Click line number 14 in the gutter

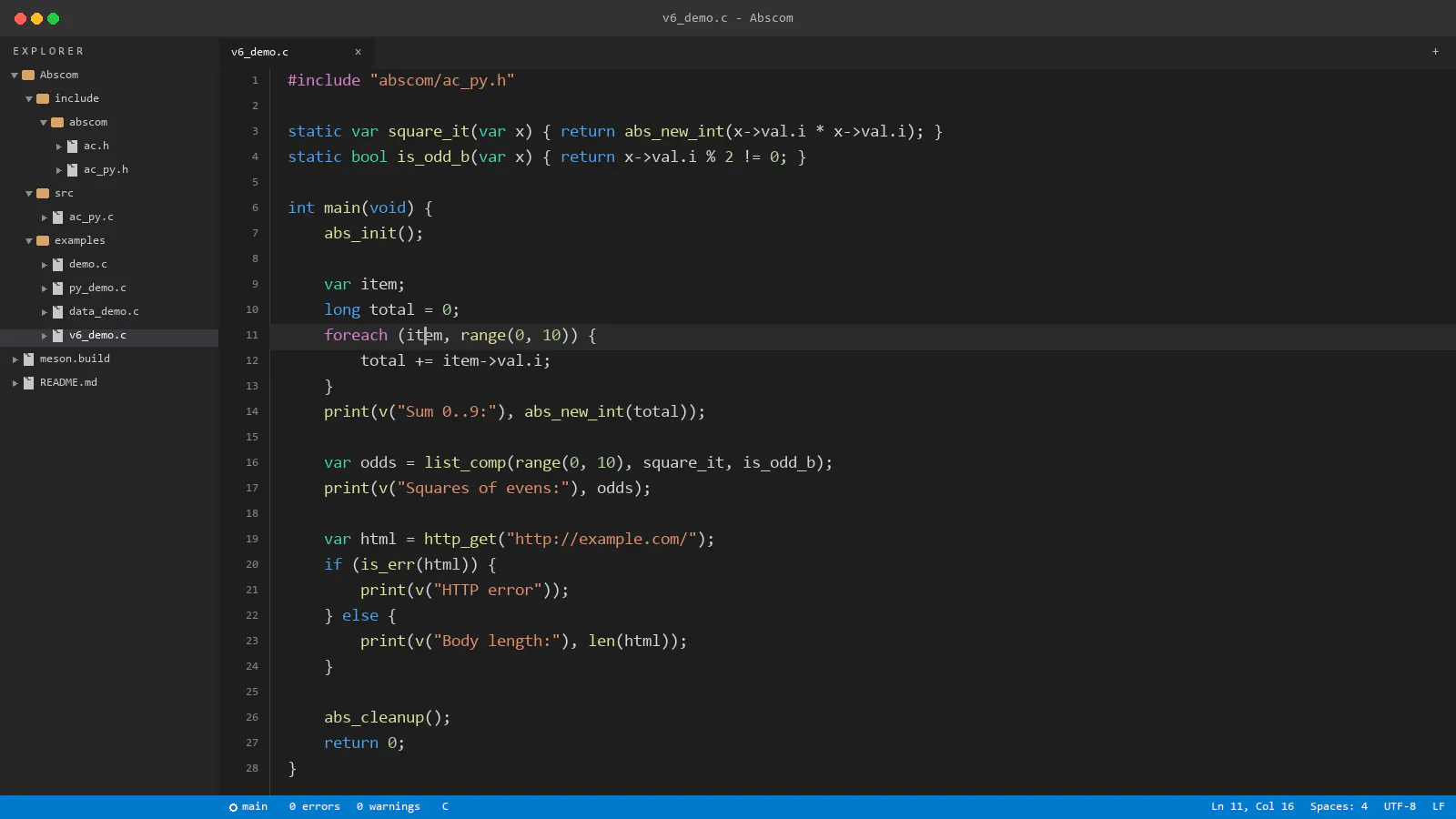tap(252, 411)
